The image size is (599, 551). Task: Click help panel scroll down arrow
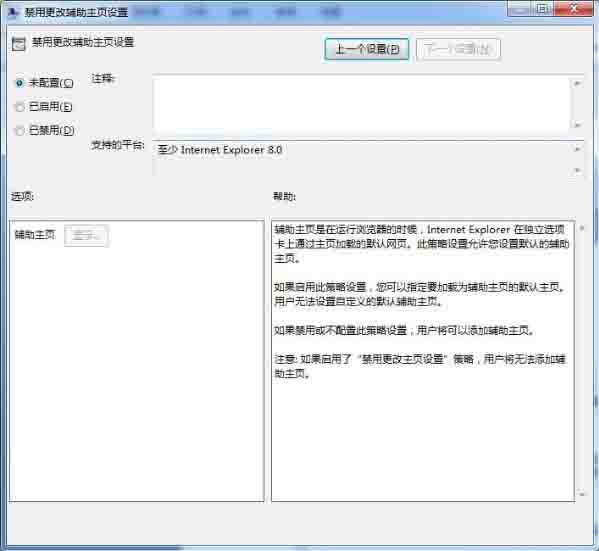[x=582, y=494]
